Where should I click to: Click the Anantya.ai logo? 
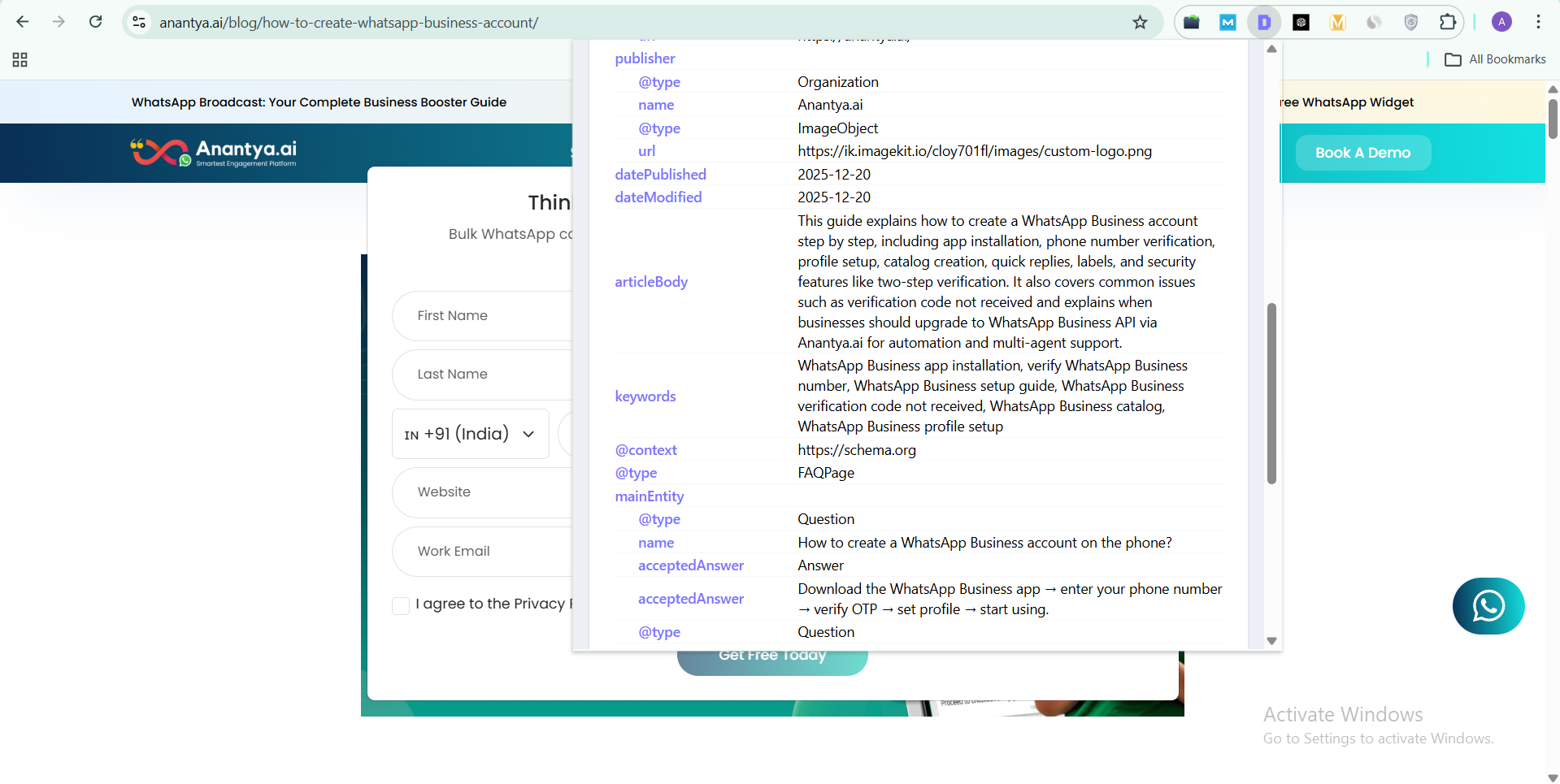point(214,152)
